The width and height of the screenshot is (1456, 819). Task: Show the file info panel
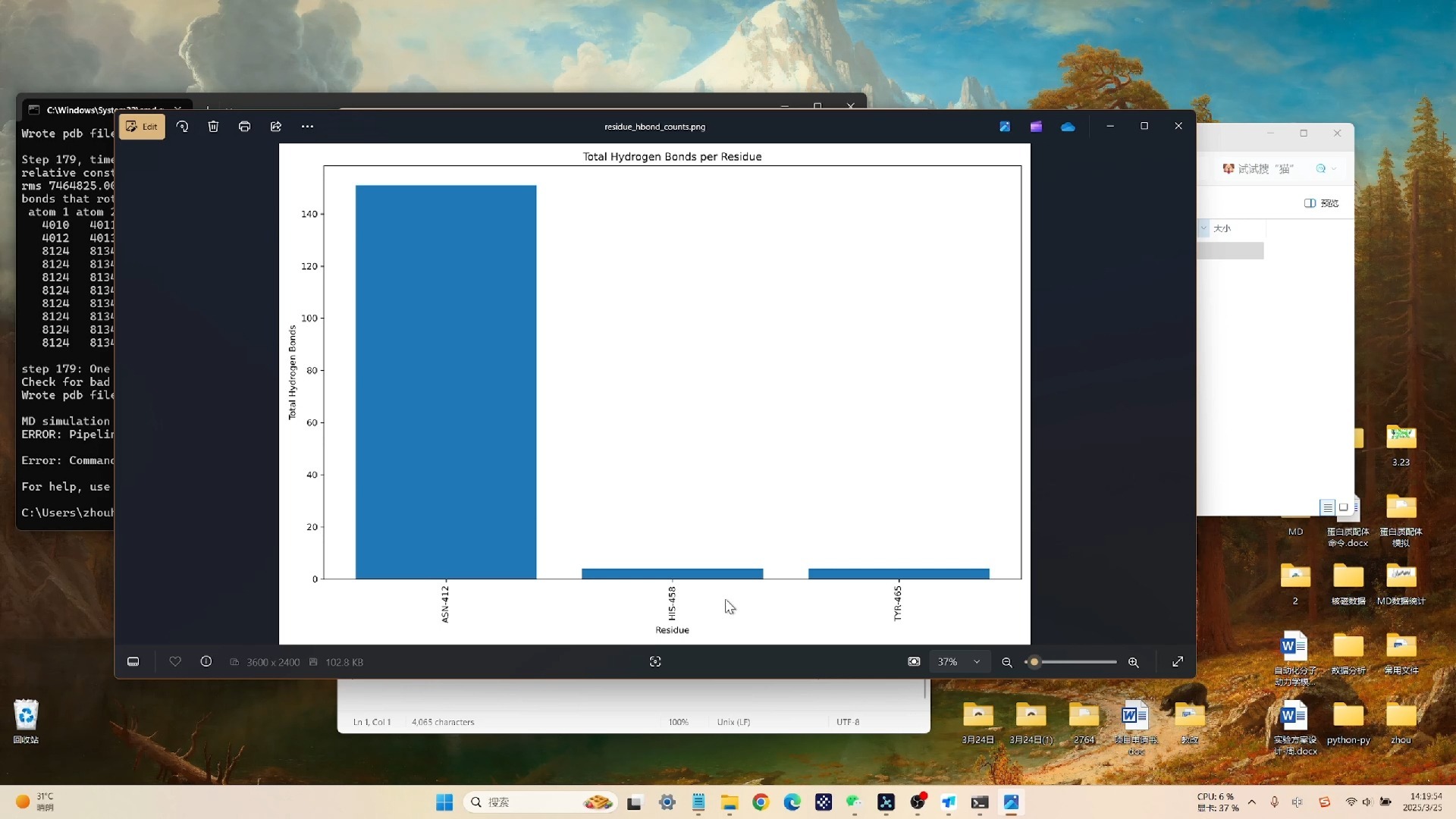206,662
